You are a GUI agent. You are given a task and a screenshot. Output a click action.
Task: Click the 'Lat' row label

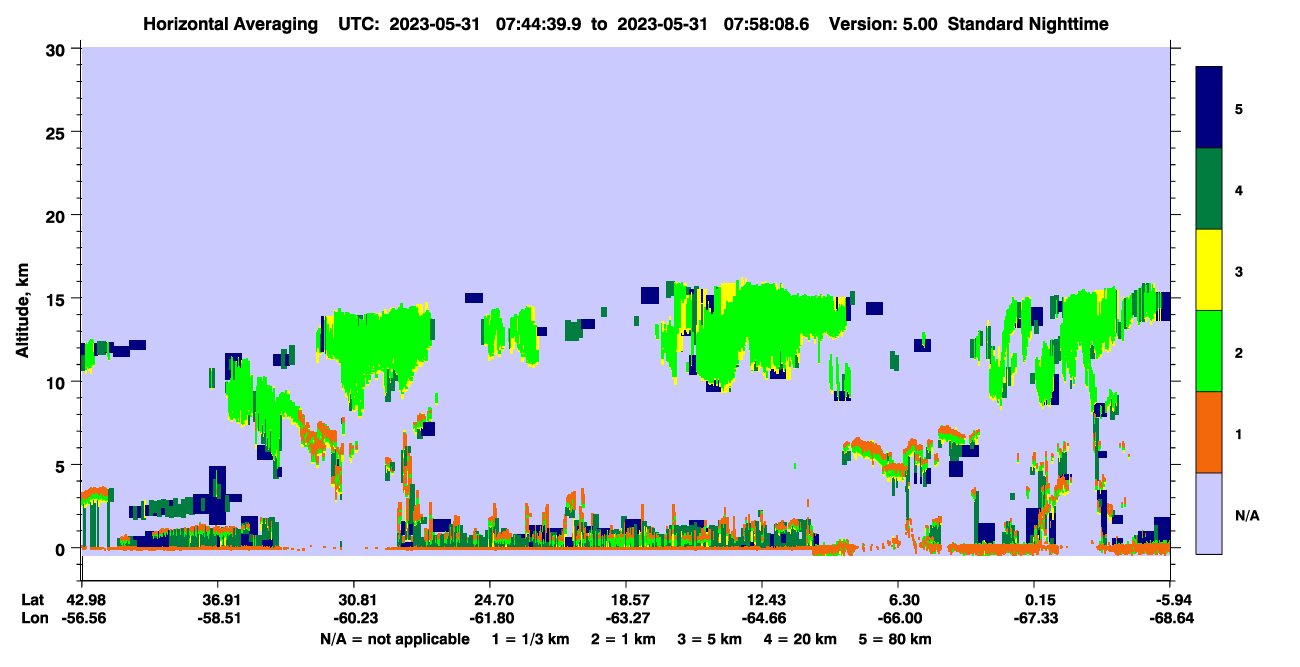[33, 599]
